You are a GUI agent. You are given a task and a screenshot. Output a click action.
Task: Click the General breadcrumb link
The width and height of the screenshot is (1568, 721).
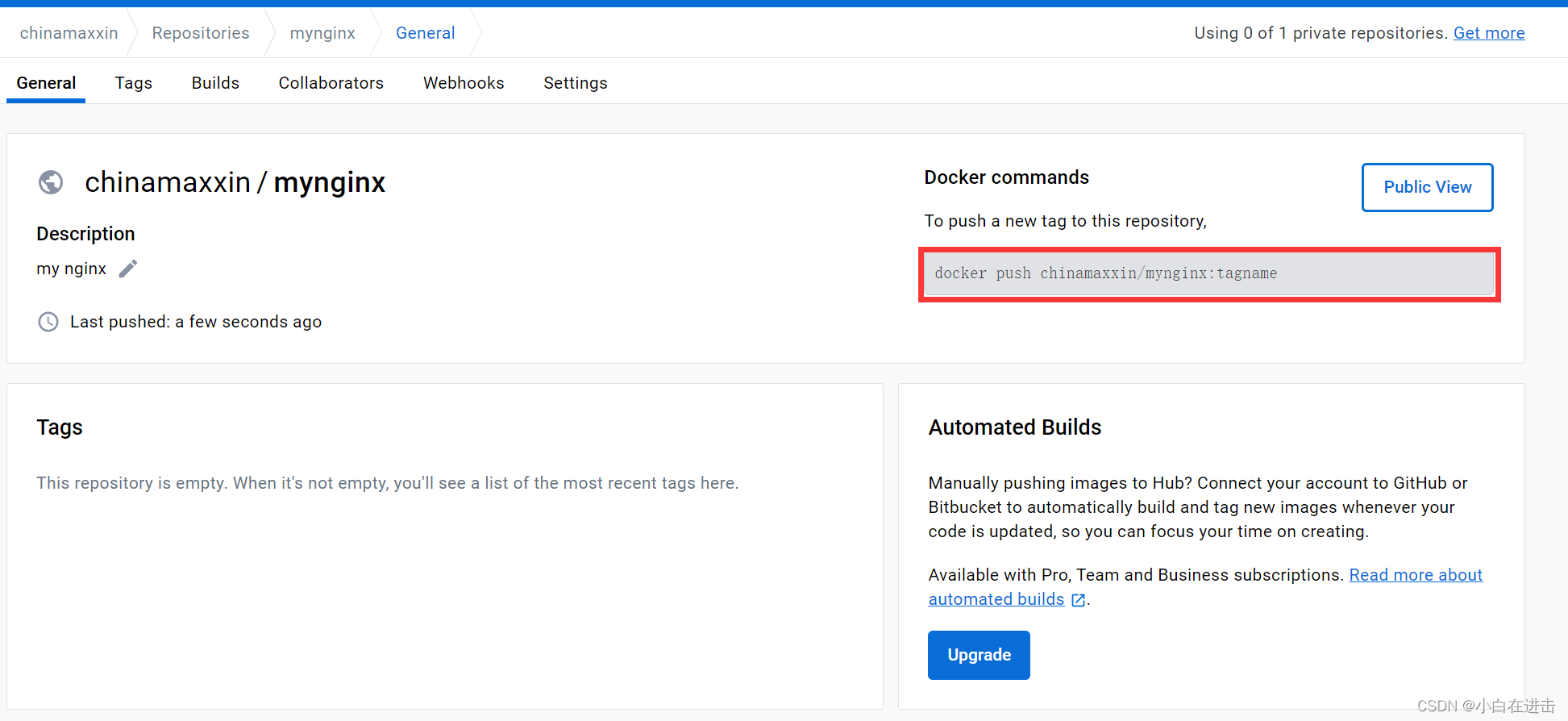(x=426, y=33)
